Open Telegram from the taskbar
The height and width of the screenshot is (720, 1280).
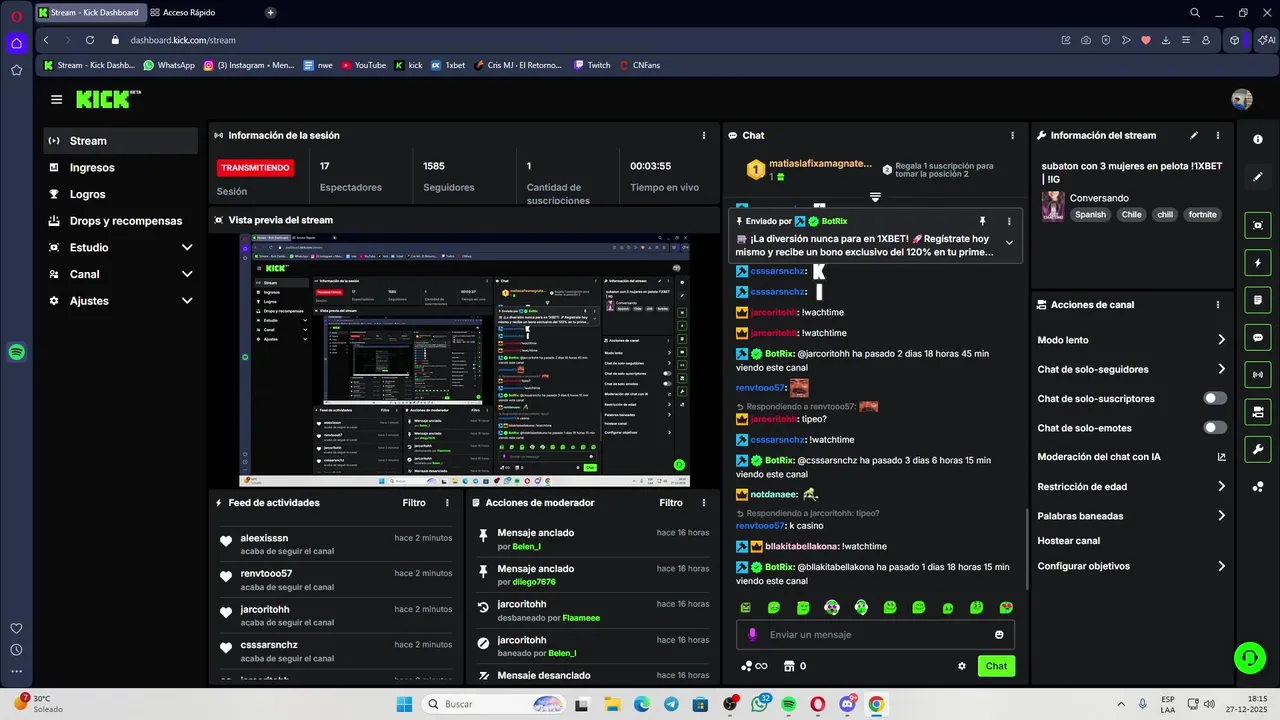pyautogui.click(x=670, y=704)
